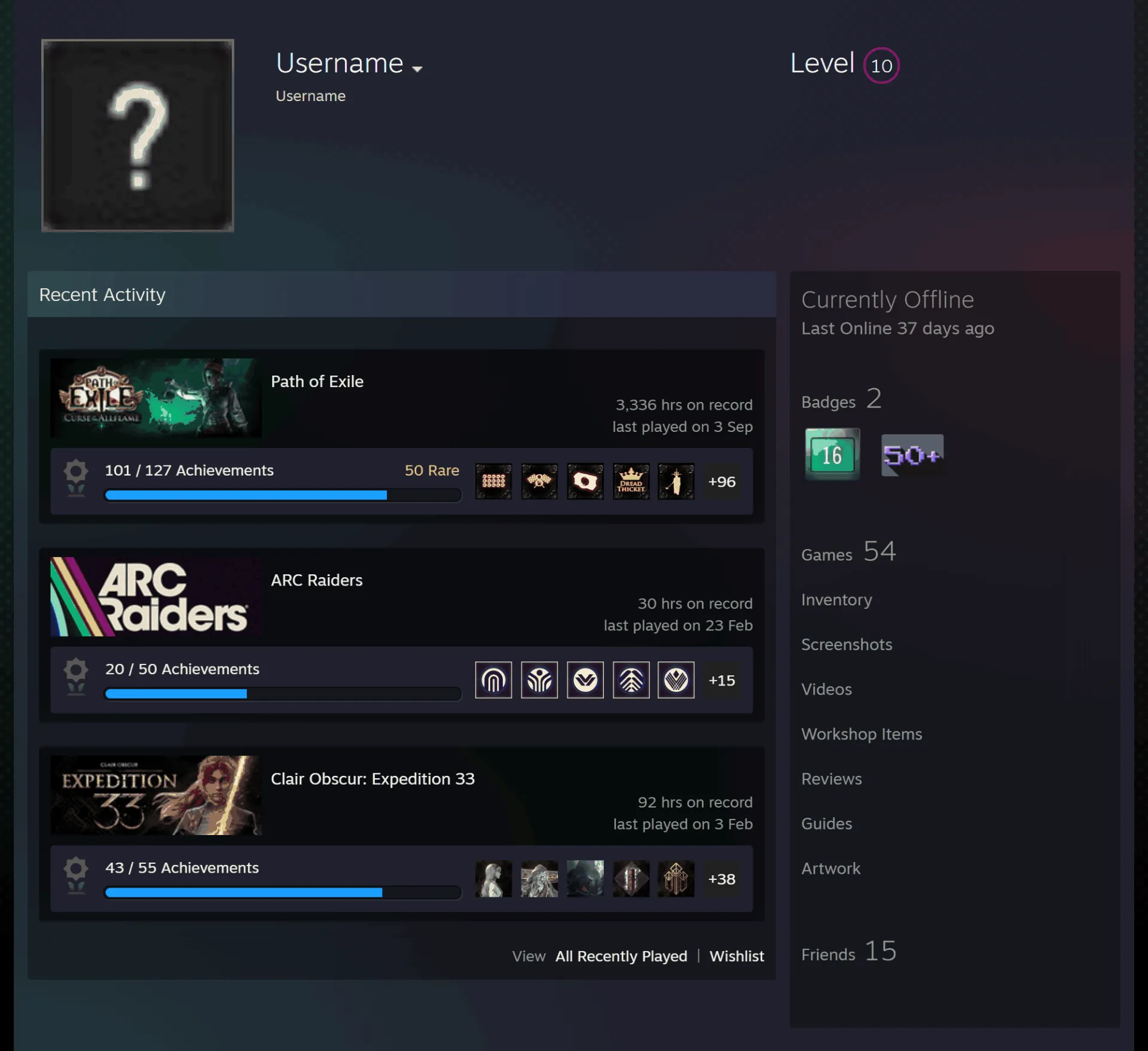Viewport: 1148px width, 1051px height.
Task: Click the tree-shaped ARC Raiders achievement icon
Action: 631,680
